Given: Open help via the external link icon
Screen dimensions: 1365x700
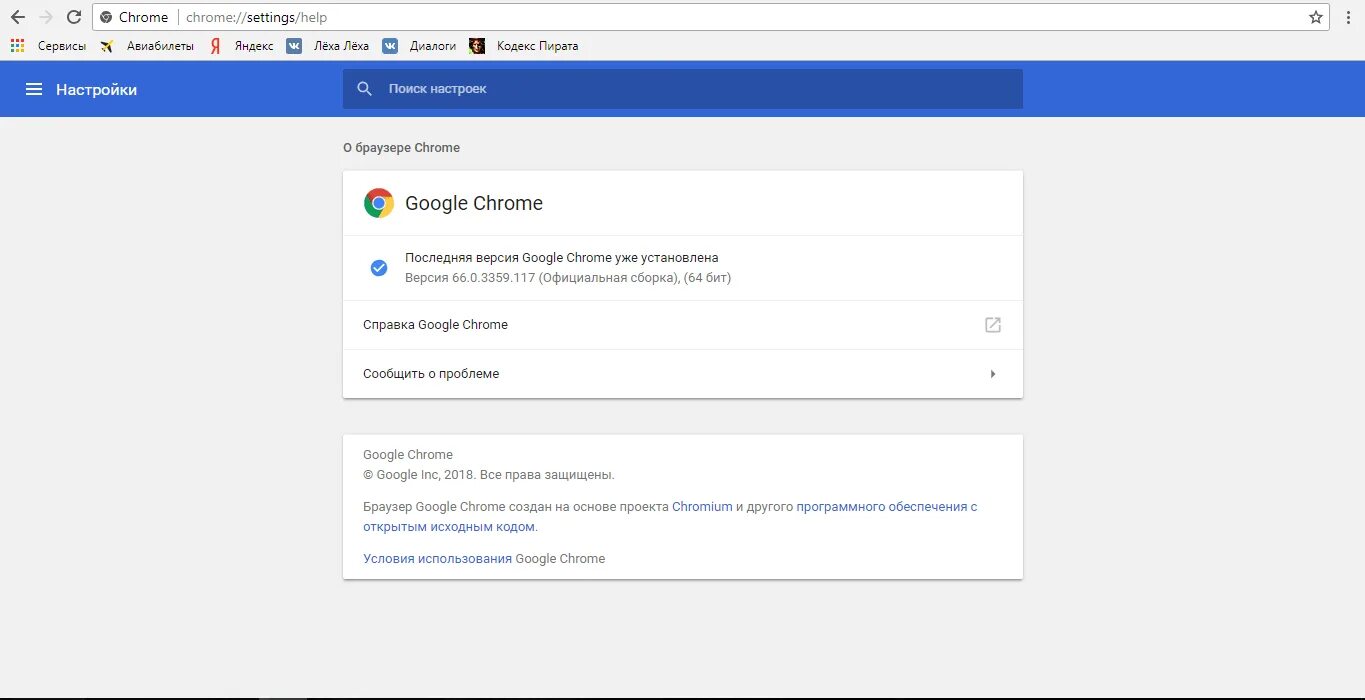Looking at the screenshot, I should click(x=993, y=325).
